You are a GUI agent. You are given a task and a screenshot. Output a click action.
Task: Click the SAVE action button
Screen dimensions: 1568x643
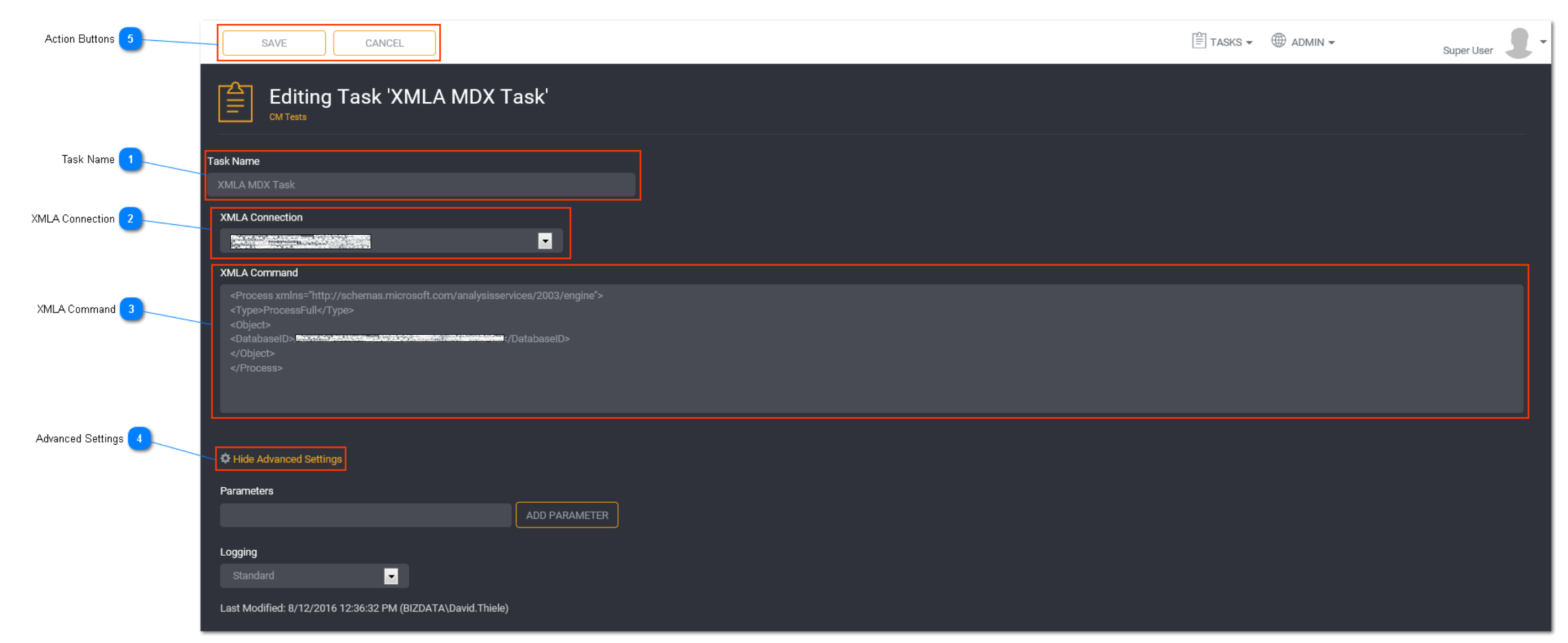(x=275, y=42)
